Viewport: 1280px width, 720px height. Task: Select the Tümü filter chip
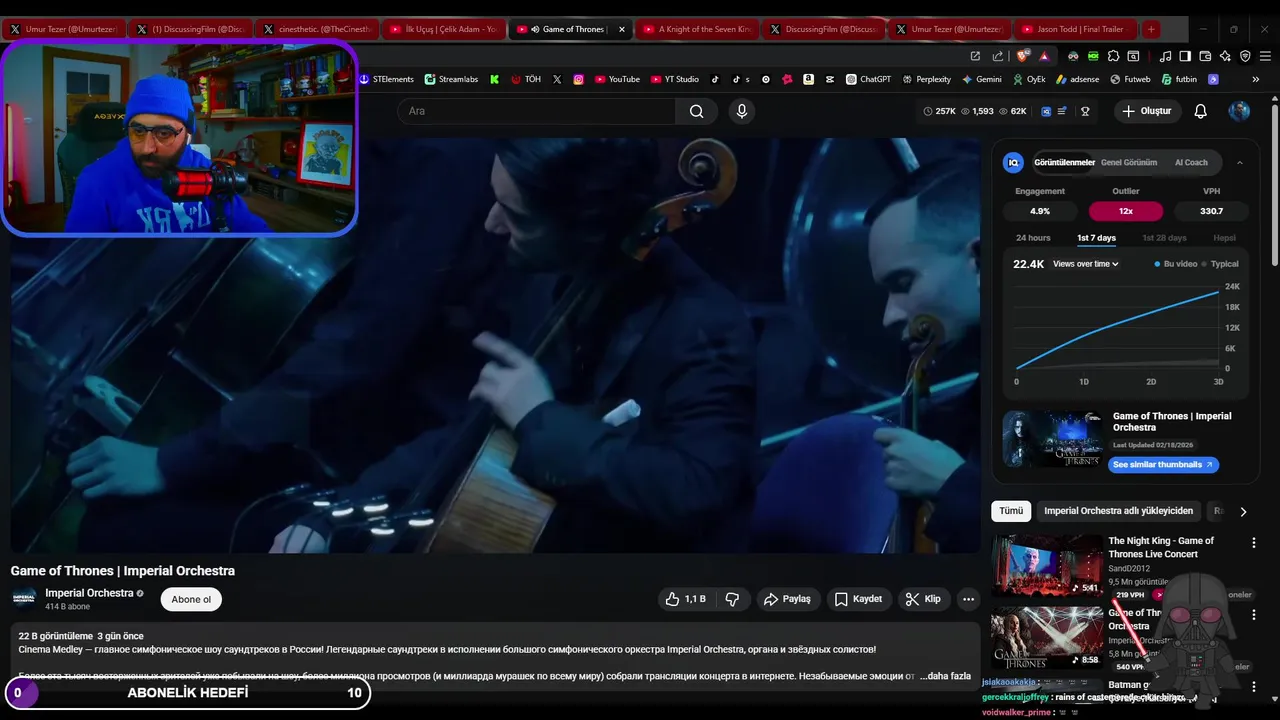pos(1011,511)
